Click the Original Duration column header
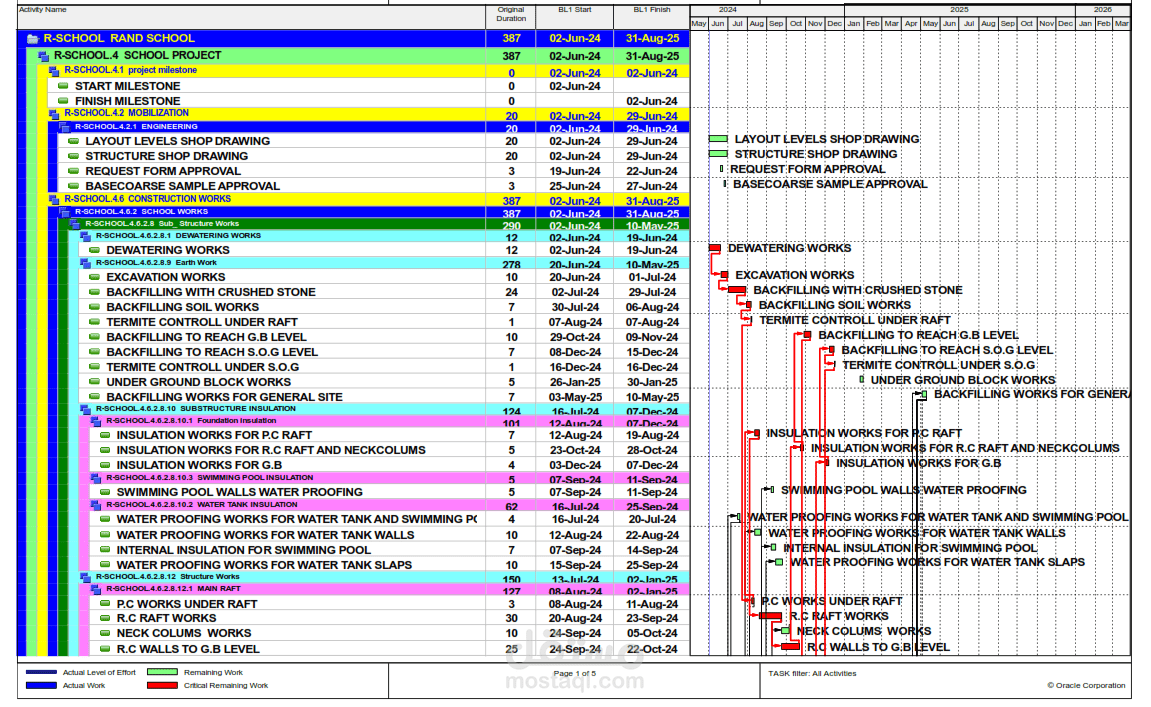The image size is (1151, 707). [511, 14]
